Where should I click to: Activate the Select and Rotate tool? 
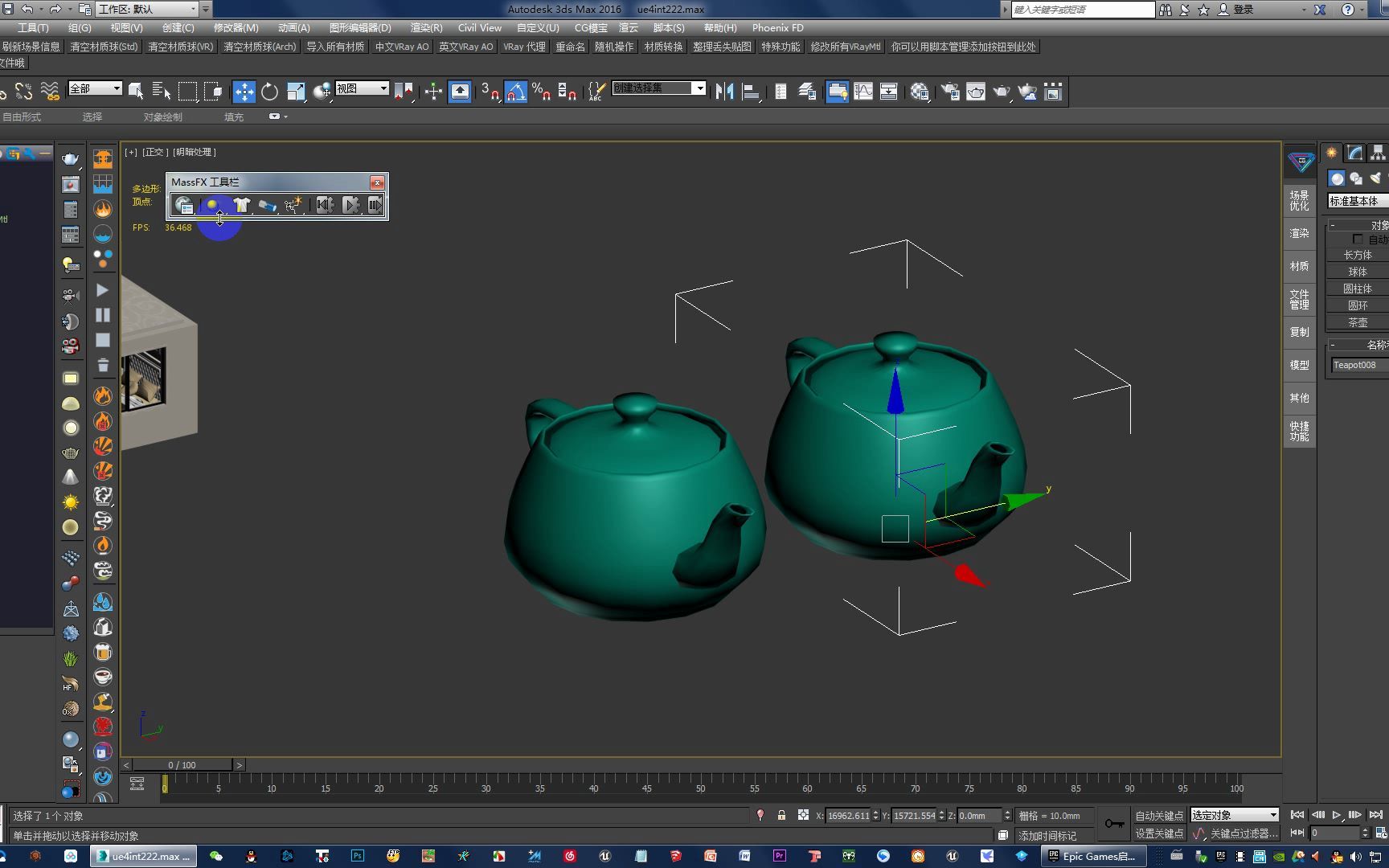point(270,92)
